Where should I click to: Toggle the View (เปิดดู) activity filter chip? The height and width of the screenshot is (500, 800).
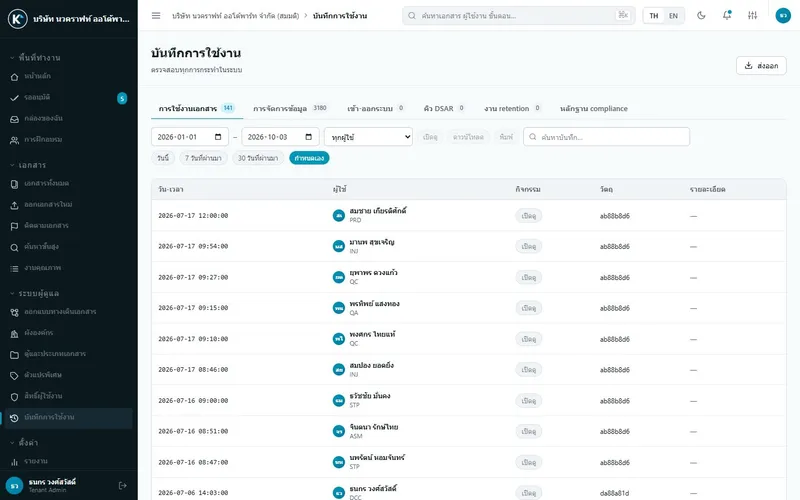pyautogui.click(x=430, y=137)
